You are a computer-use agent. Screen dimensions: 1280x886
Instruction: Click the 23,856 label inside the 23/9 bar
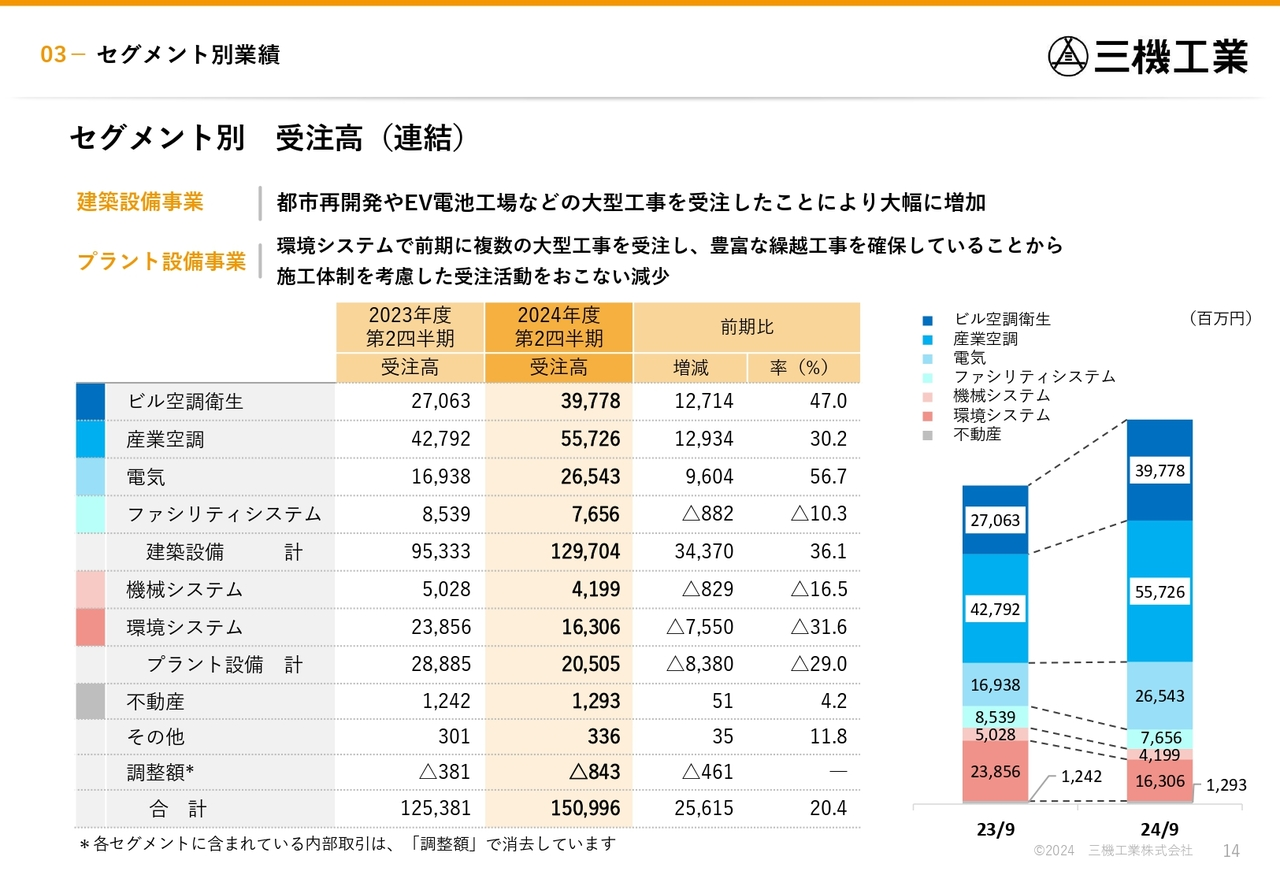coord(995,771)
